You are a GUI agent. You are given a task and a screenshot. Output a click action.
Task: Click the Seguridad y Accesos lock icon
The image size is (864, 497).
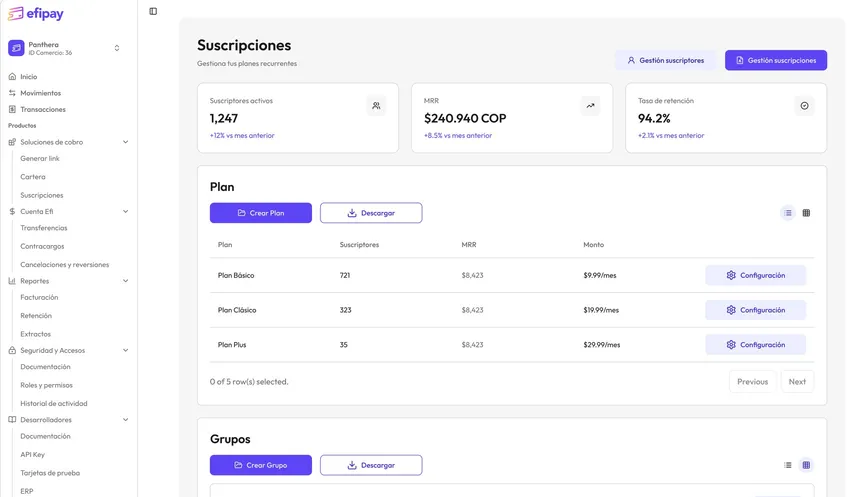[x=12, y=350]
